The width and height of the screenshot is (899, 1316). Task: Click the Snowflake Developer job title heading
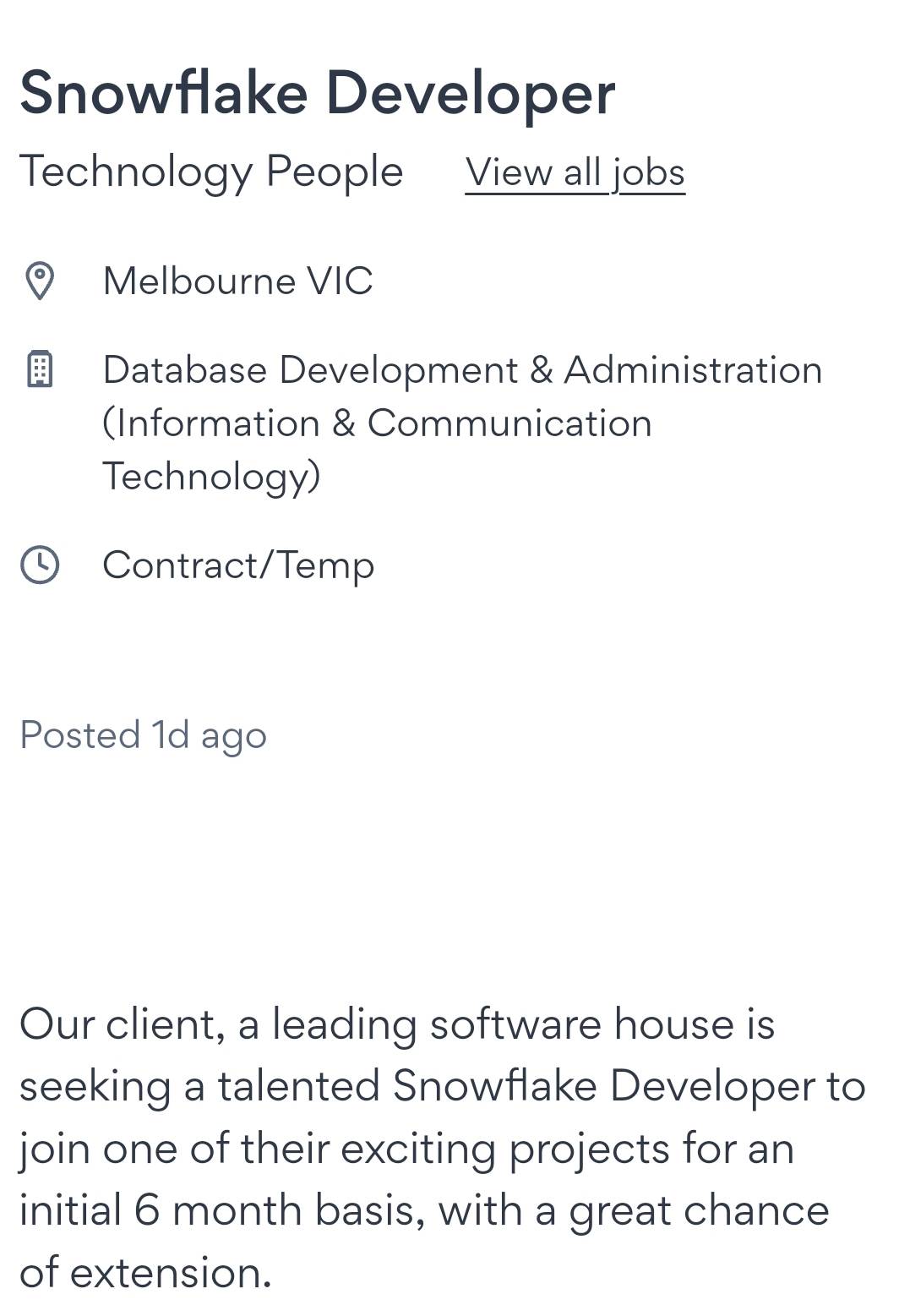pyautogui.click(x=317, y=93)
